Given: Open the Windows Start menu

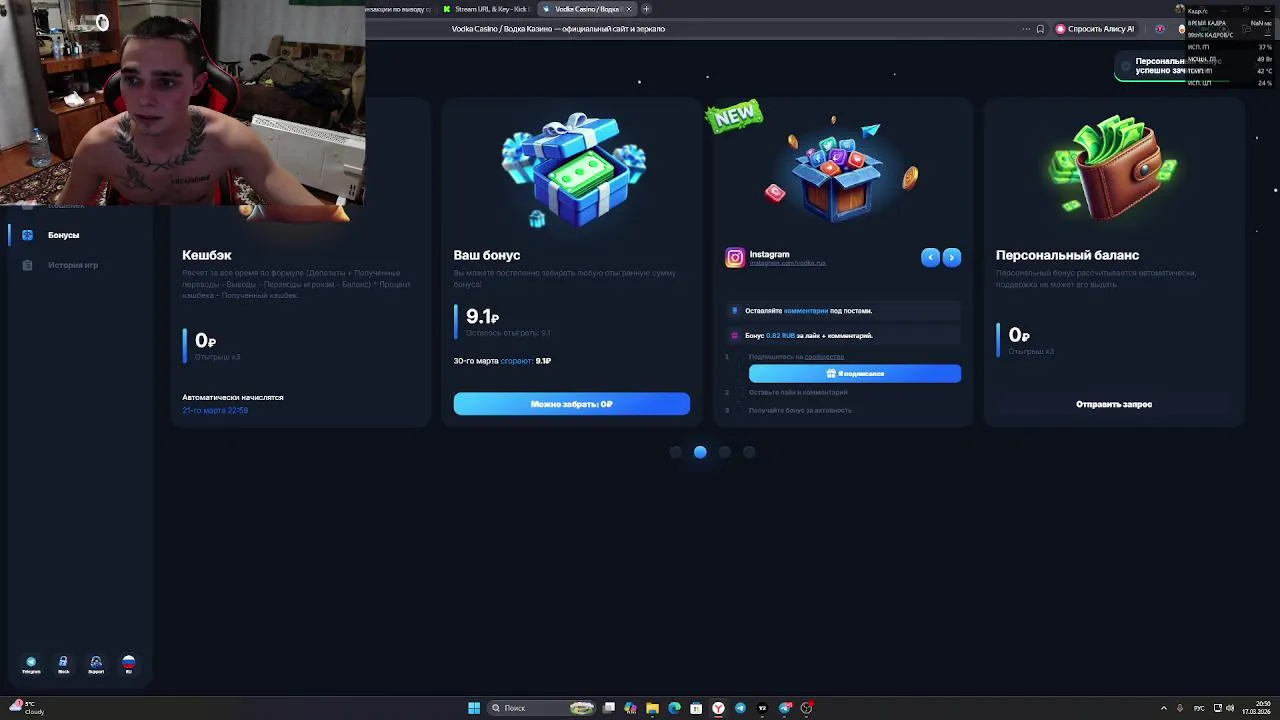Looking at the screenshot, I should tap(474, 708).
